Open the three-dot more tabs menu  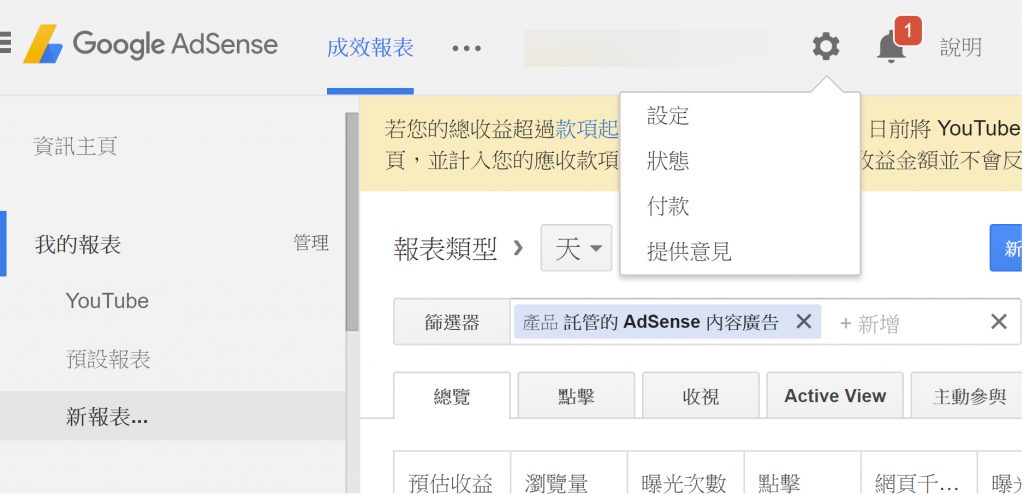coord(467,48)
